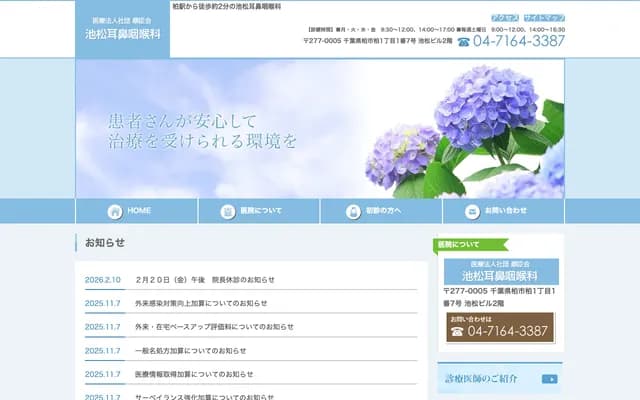Open the HOME navigation tab
Viewport: 640px width, 400px height.
pos(136,211)
